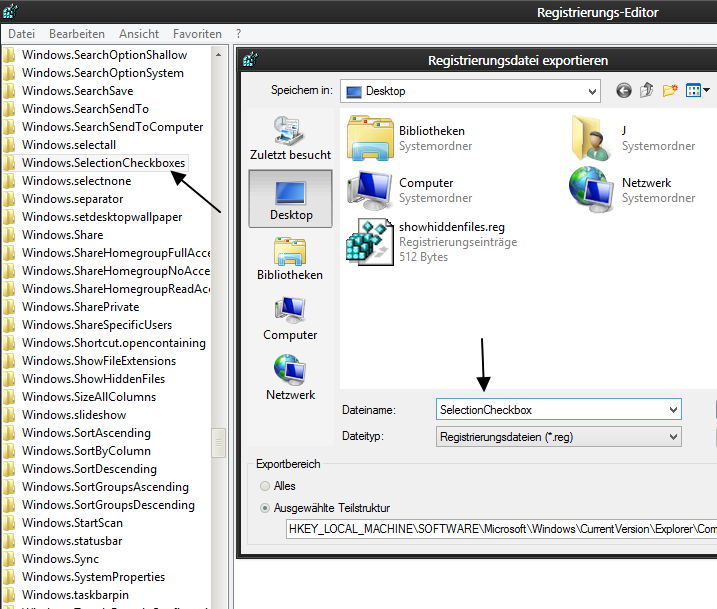Viewport: 717px width, 609px height.
Task: Select Windows.selectnone key
Action: pos(77,181)
